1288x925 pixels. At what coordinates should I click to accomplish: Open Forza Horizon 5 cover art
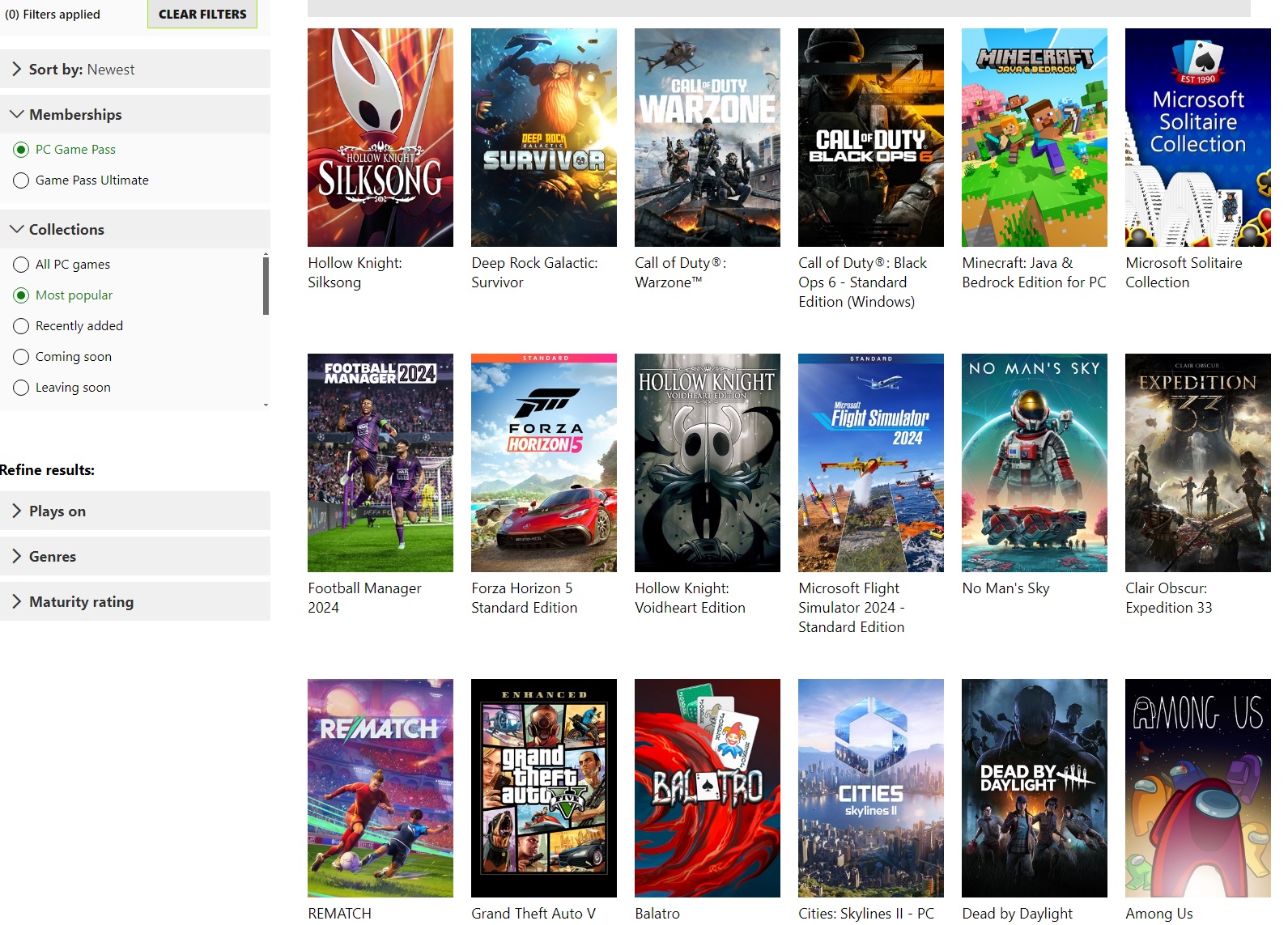(544, 463)
